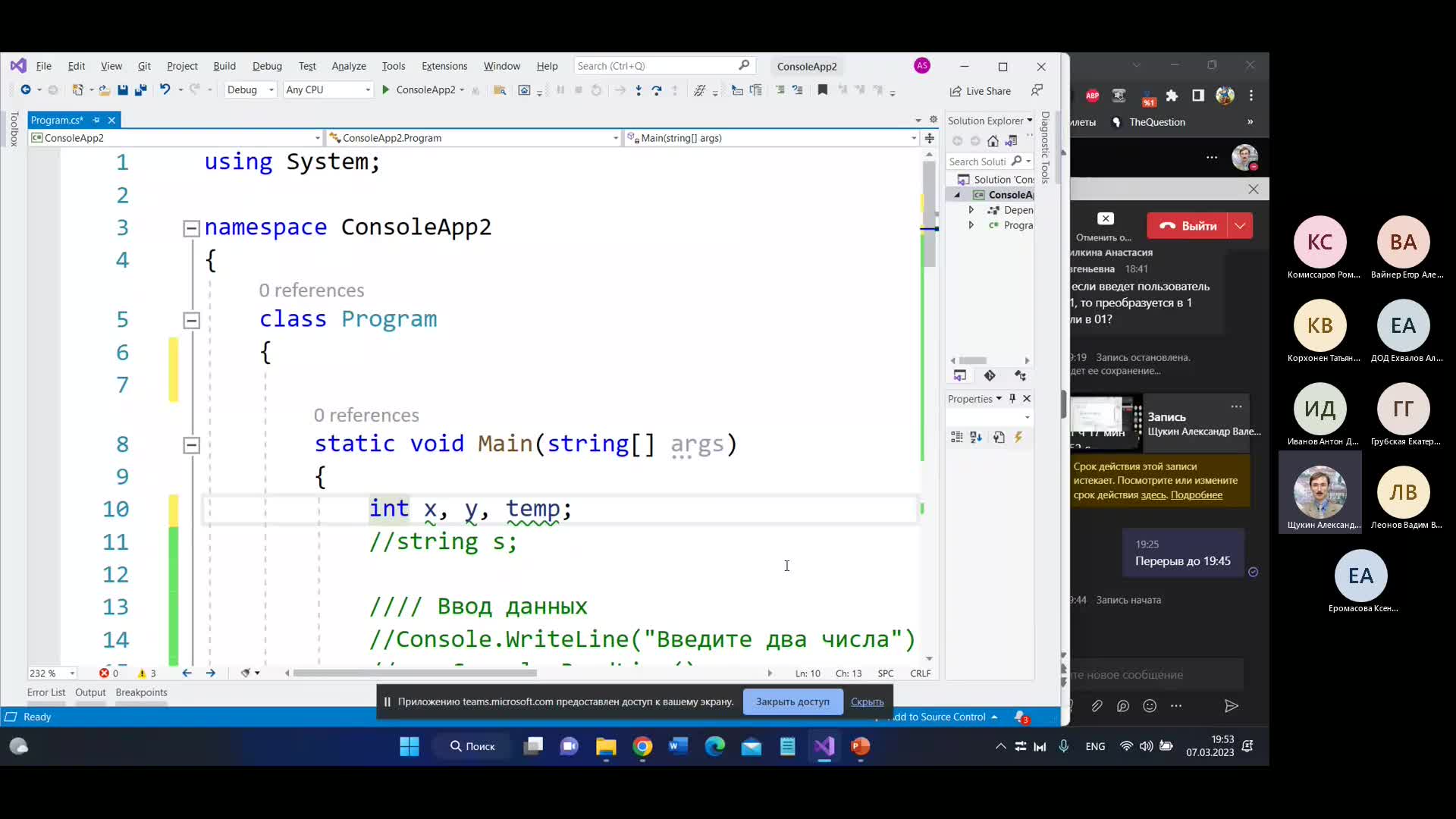The height and width of the screenshot is (819, 1456).
Task: Open the Build menu
Action: point(224,66)
